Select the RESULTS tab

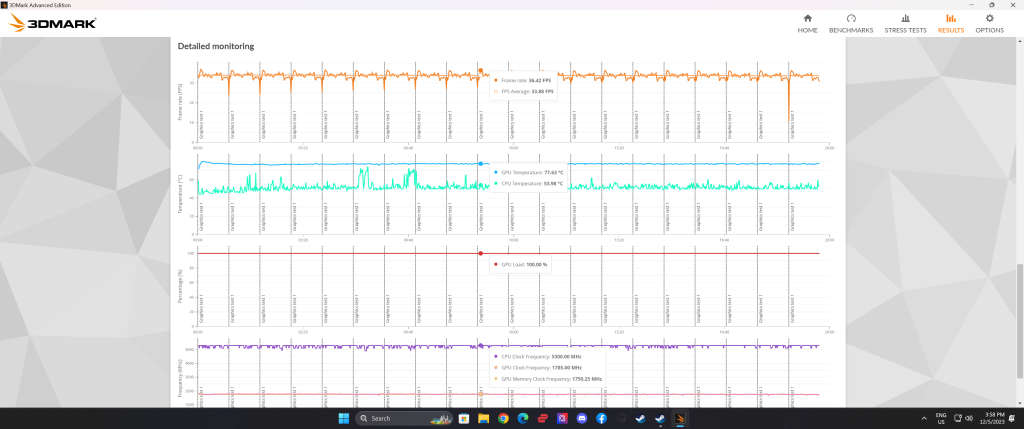point(951,24)
